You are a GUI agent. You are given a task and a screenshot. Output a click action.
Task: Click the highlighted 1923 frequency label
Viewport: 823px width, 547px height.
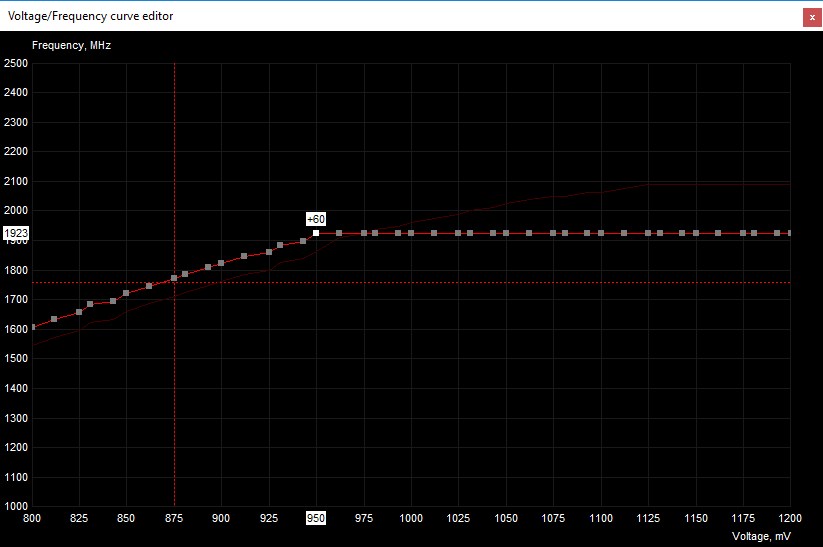click(16, 233)
